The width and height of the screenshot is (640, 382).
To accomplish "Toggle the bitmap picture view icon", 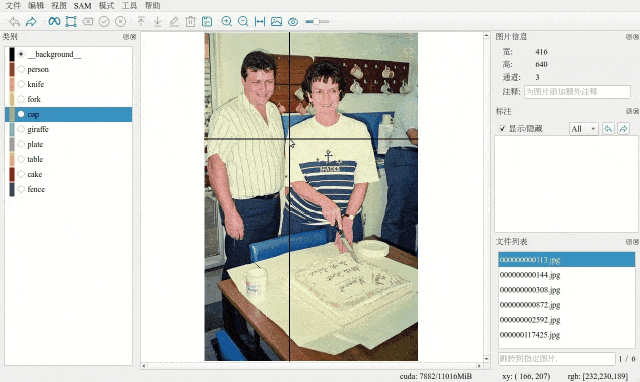I will 276,22.
